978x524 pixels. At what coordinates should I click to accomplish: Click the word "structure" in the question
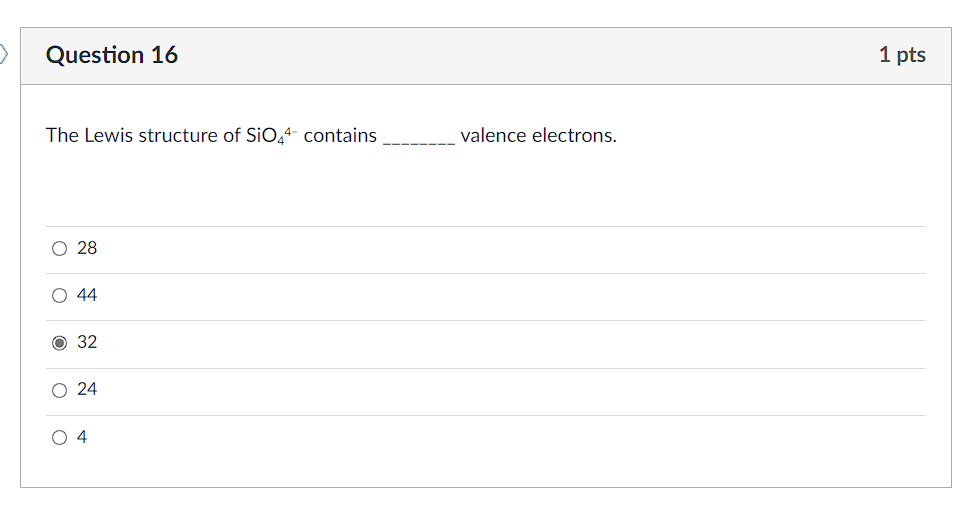point(178,135)
